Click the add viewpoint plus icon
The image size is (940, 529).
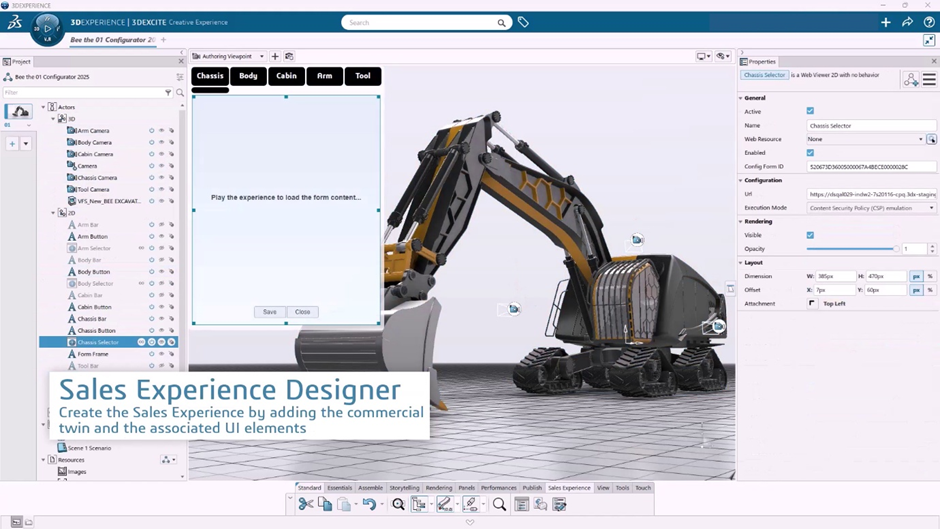pyautogui.click(x=275, y=57)
